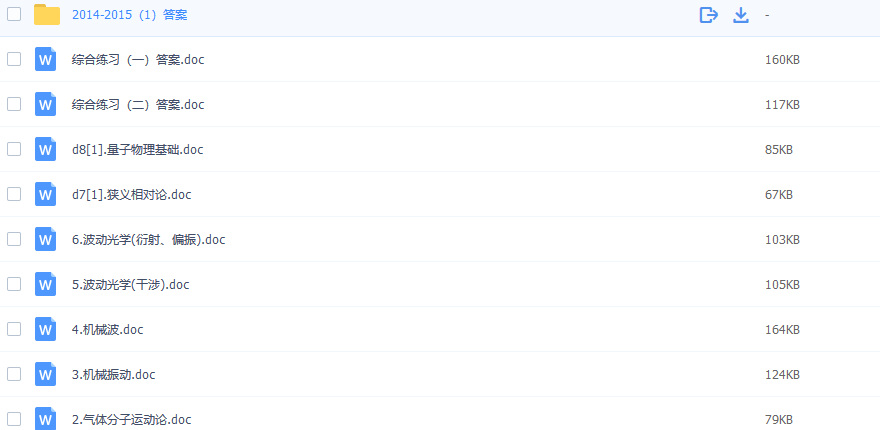
Task: Click the download icon on the folder row
Action: (741, 15)
